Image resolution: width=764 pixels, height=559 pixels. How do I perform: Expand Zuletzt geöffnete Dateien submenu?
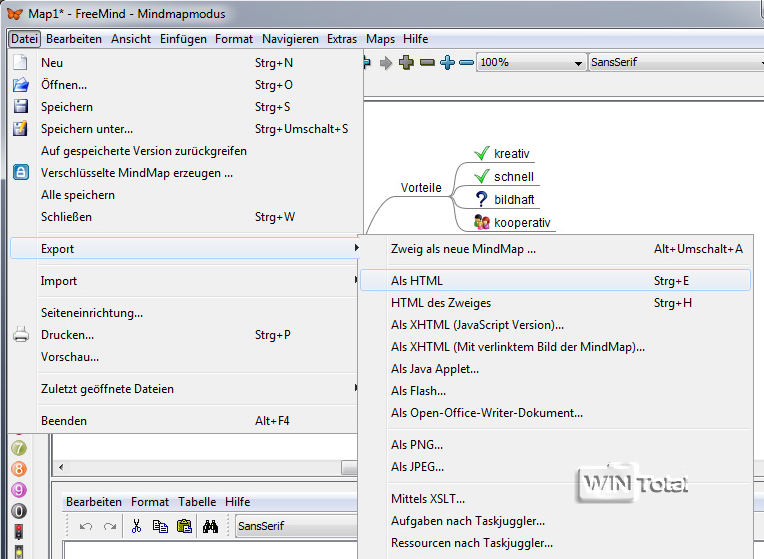(185, 389)
